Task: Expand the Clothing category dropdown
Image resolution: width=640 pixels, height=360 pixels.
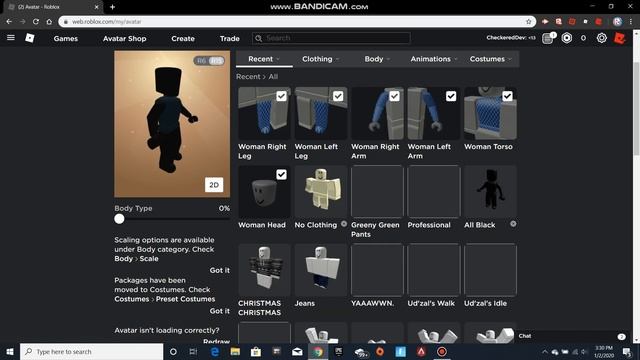Action: (x=320, y=59)
